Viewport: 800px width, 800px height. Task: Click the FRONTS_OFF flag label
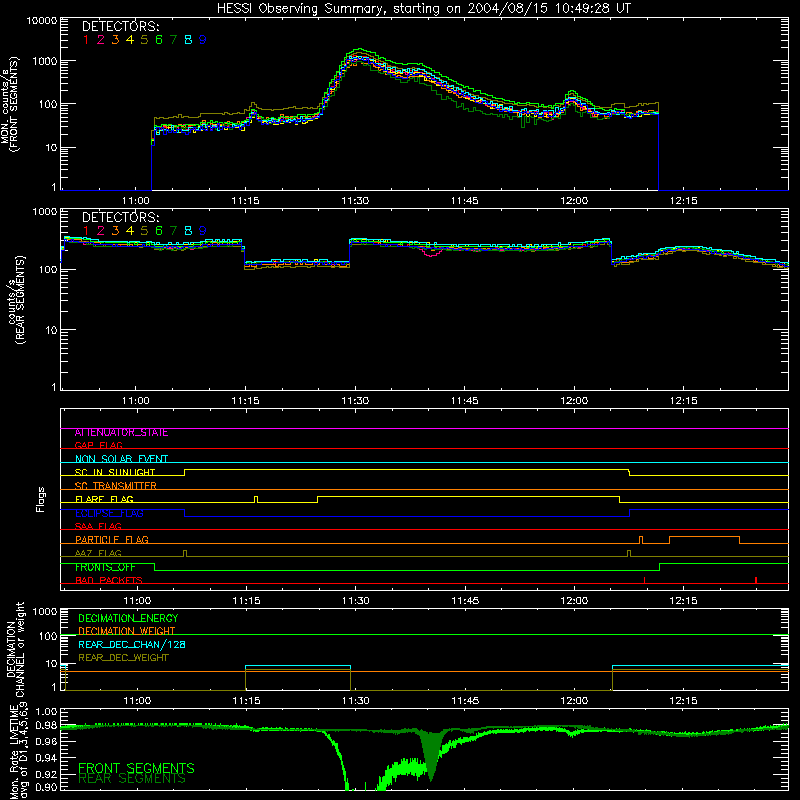coord(105,567)
